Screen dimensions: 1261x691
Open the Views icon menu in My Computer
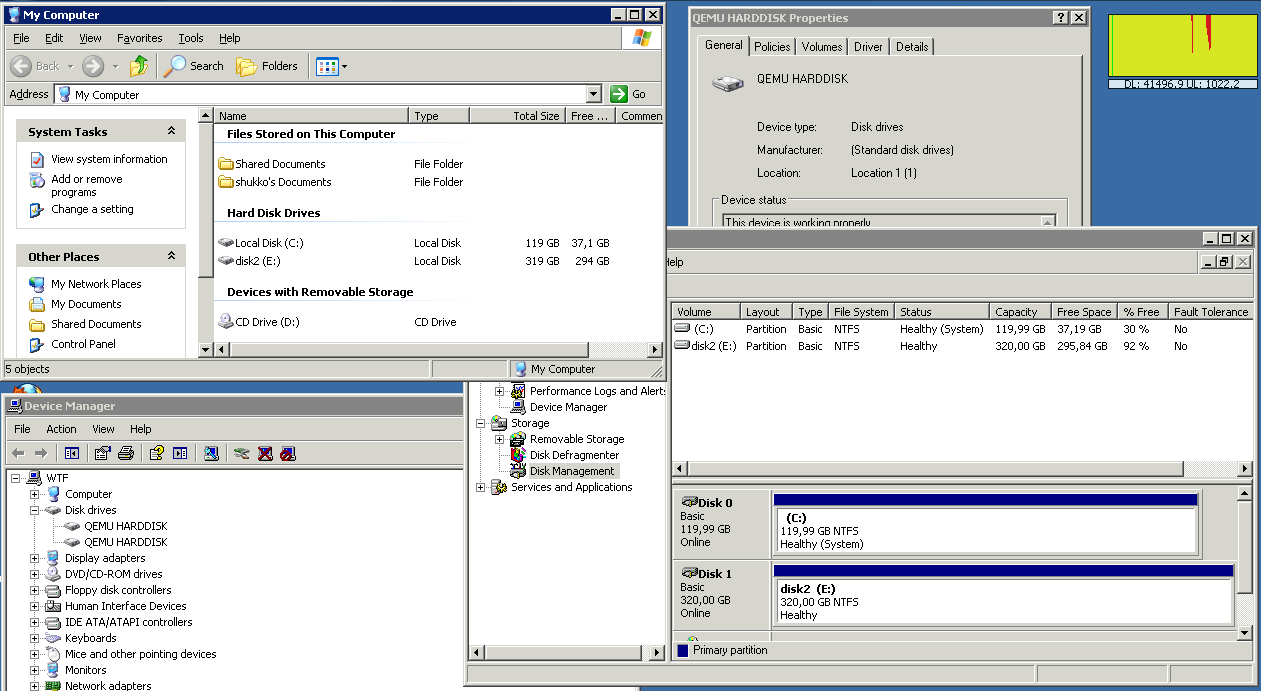click(x=331, y=66)
